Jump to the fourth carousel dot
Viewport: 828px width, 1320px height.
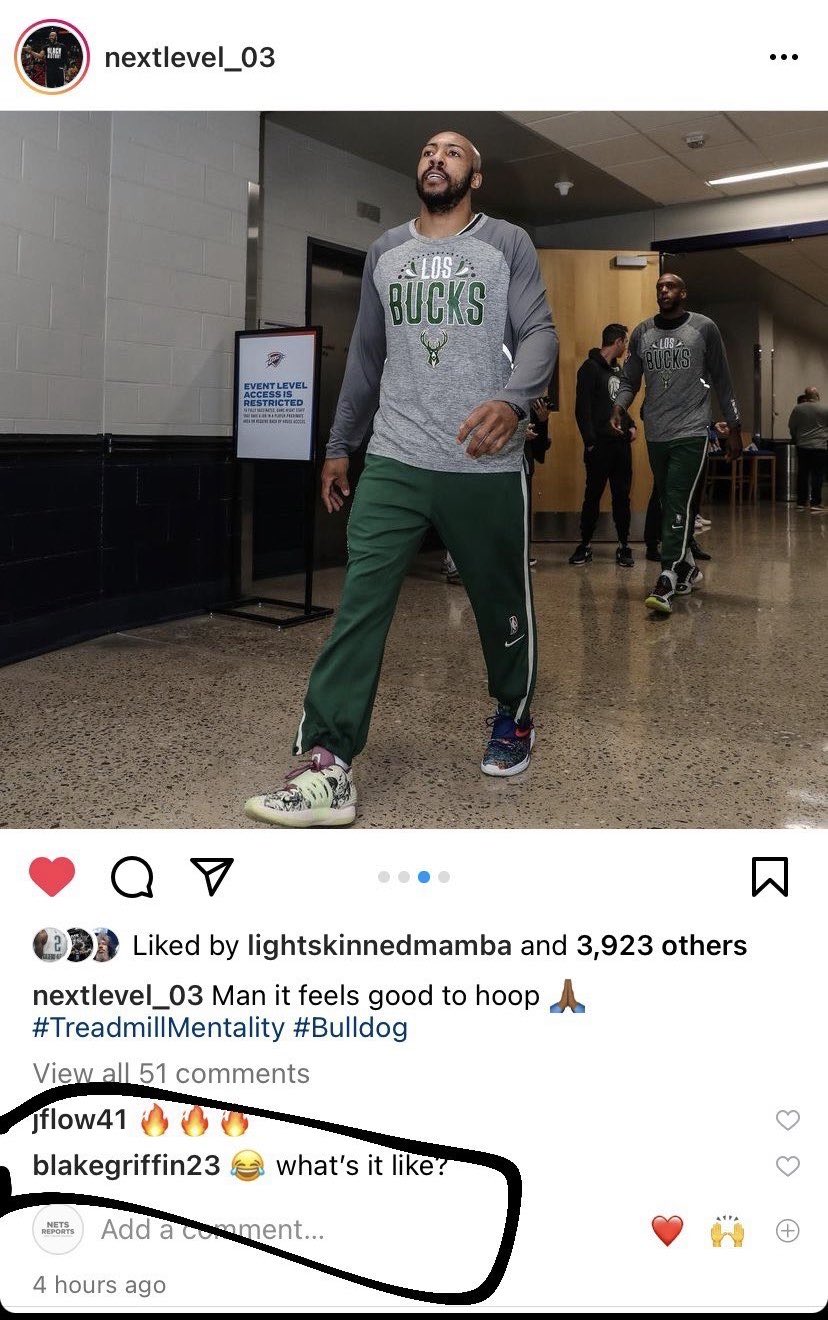[444, 877]
